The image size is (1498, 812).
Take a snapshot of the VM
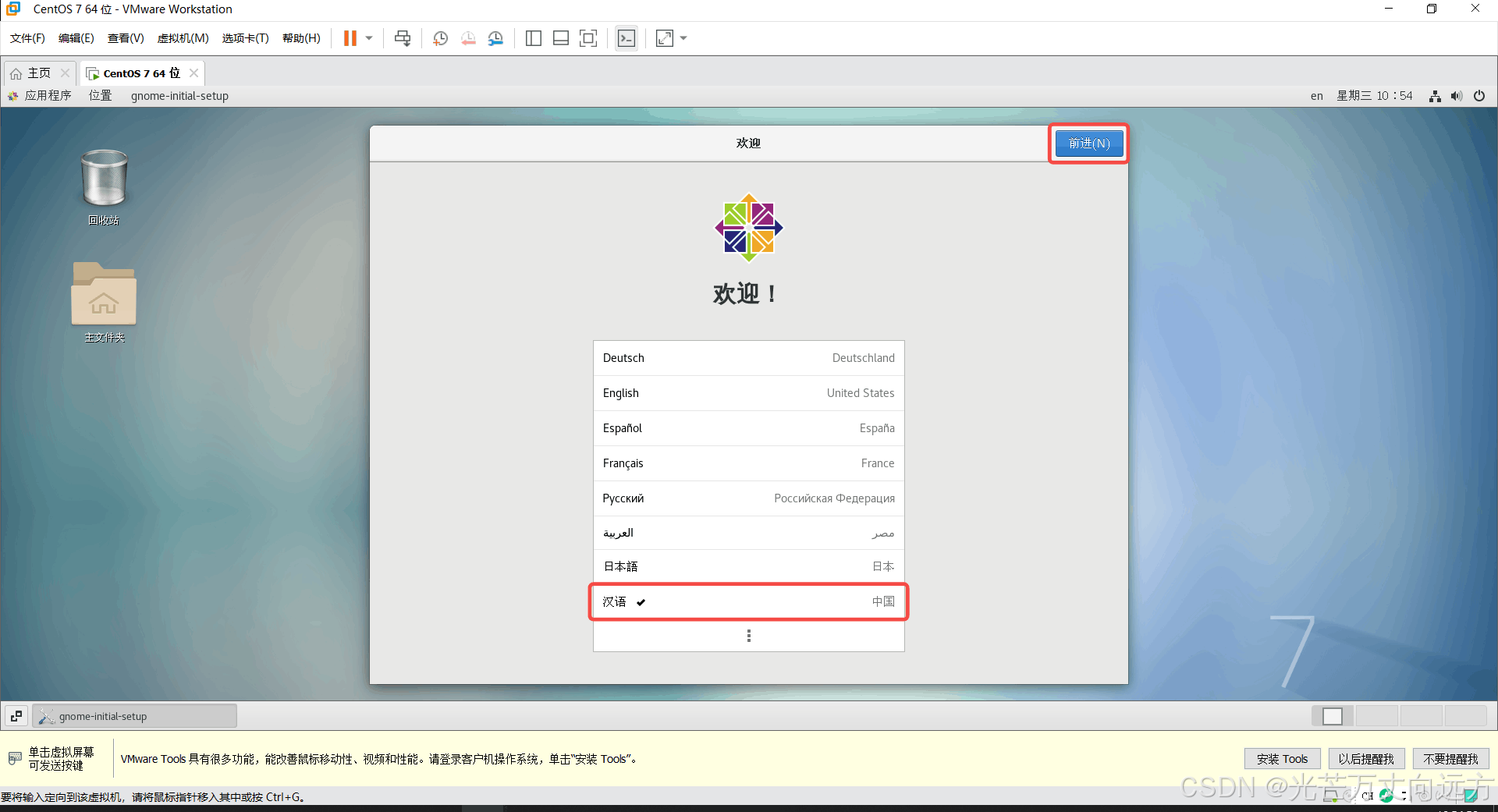tap(440, 38)
